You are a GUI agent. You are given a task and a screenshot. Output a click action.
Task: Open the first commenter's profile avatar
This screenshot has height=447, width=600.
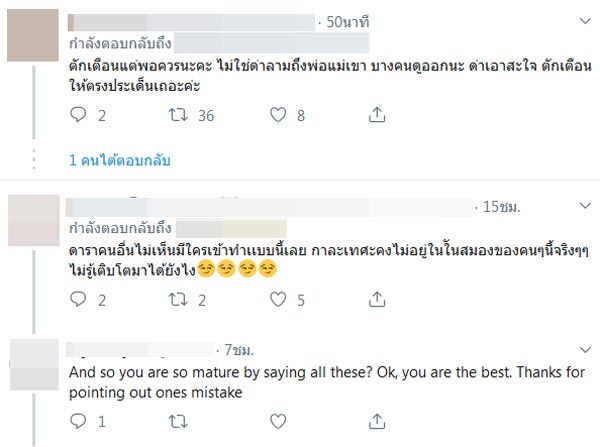(31, 37)
